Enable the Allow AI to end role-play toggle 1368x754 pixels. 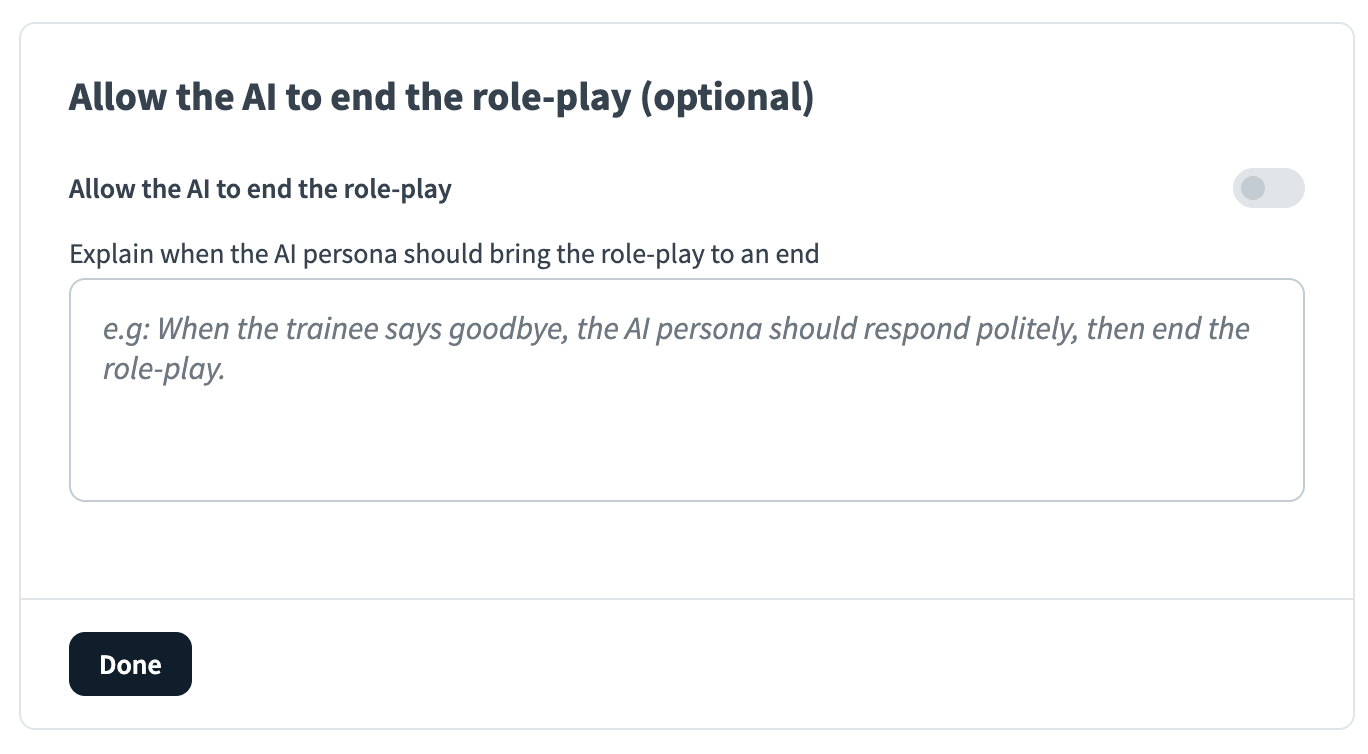1268,188
